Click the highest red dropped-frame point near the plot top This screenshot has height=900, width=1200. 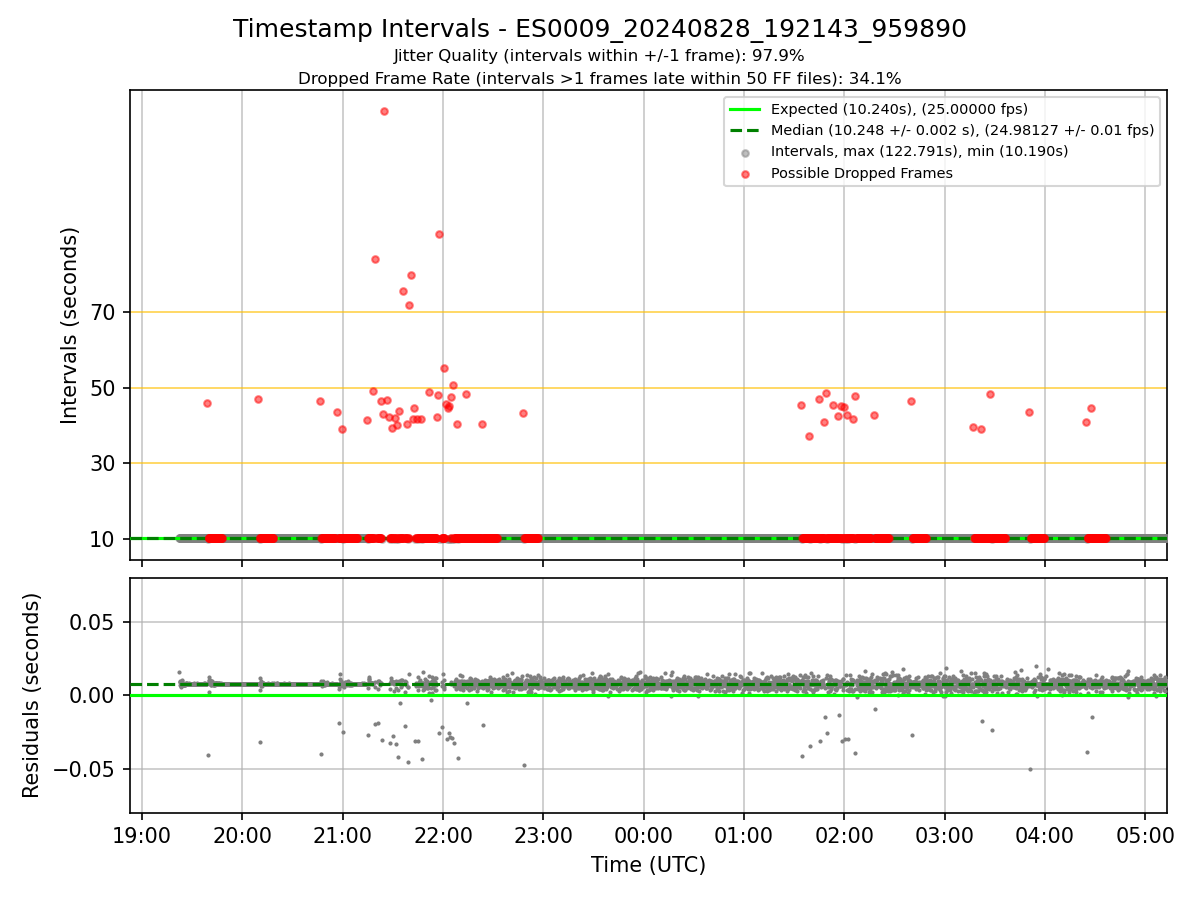coord(384,111)
